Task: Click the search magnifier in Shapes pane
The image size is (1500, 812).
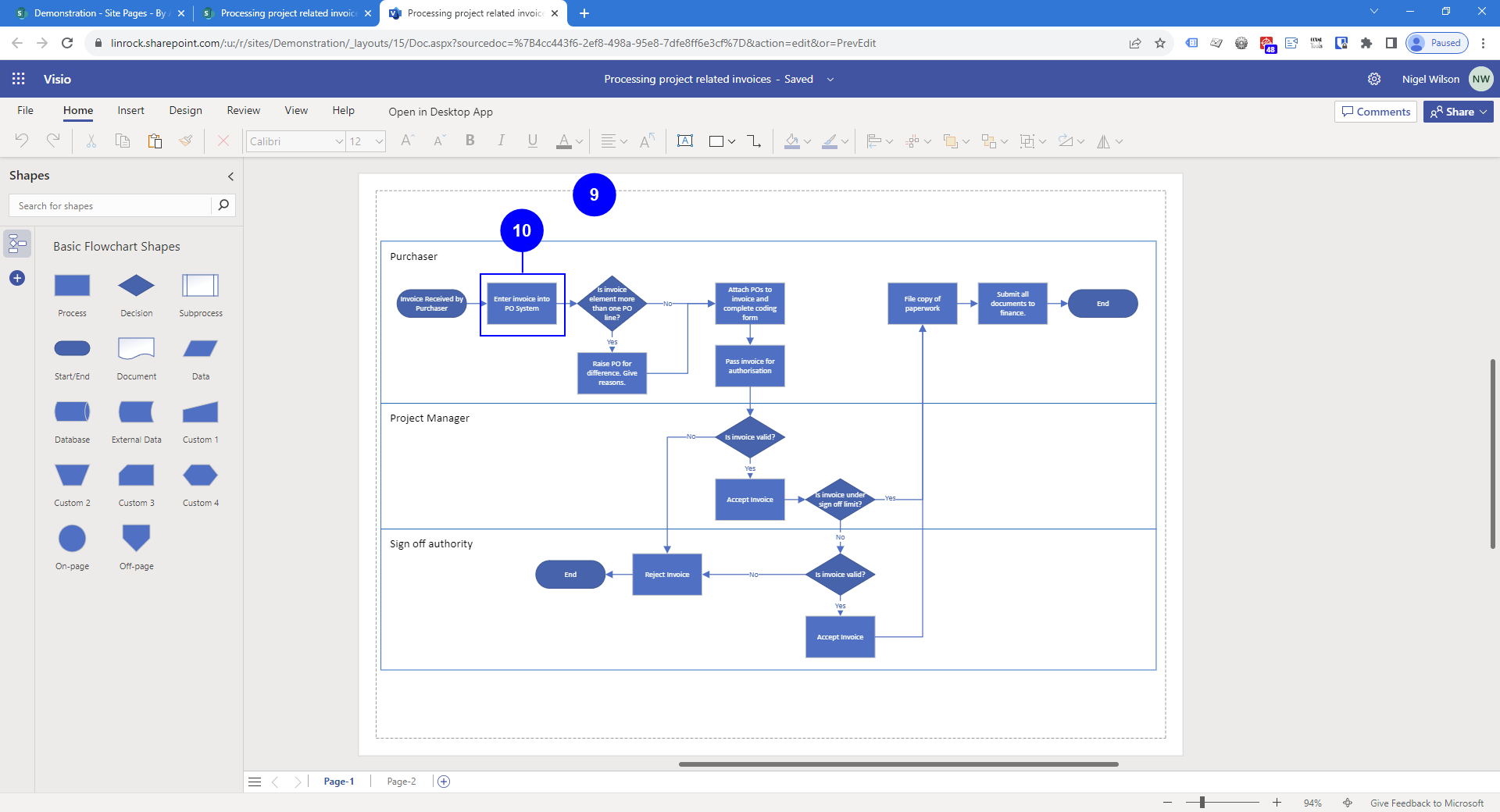Action: [223, 205]
